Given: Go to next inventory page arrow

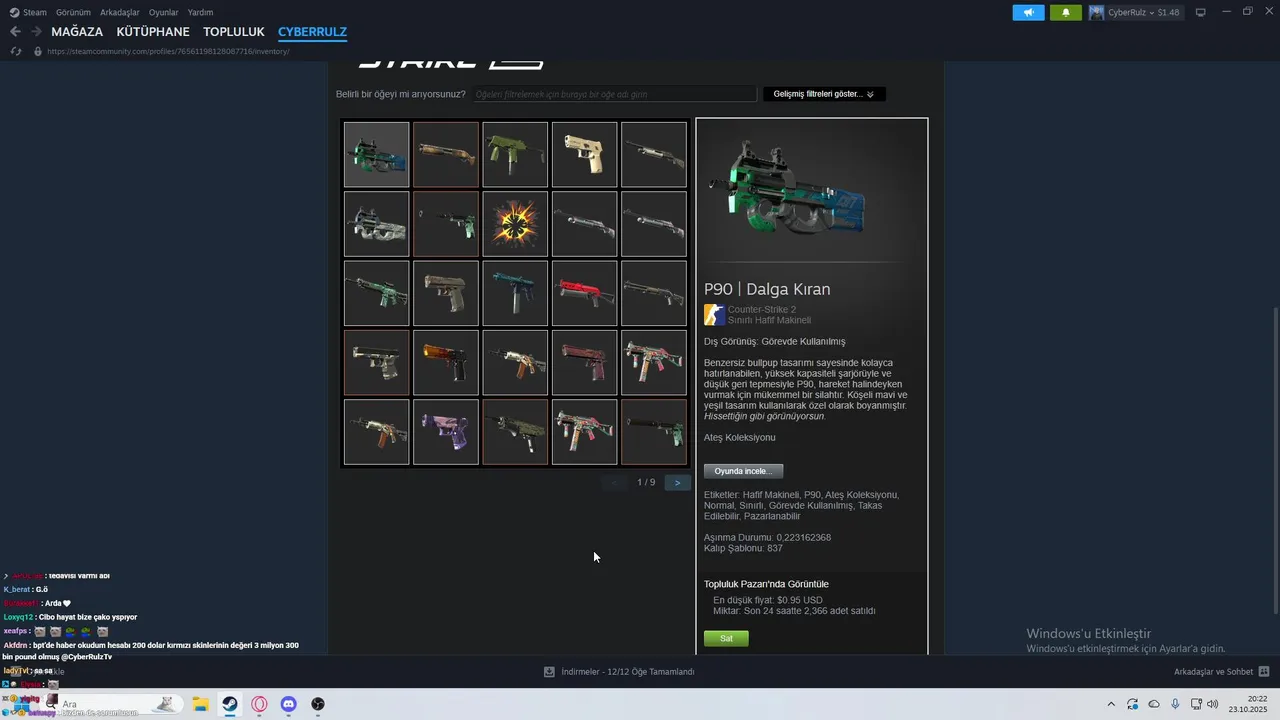Looking at the screenshot, I should tap(677, 482).
